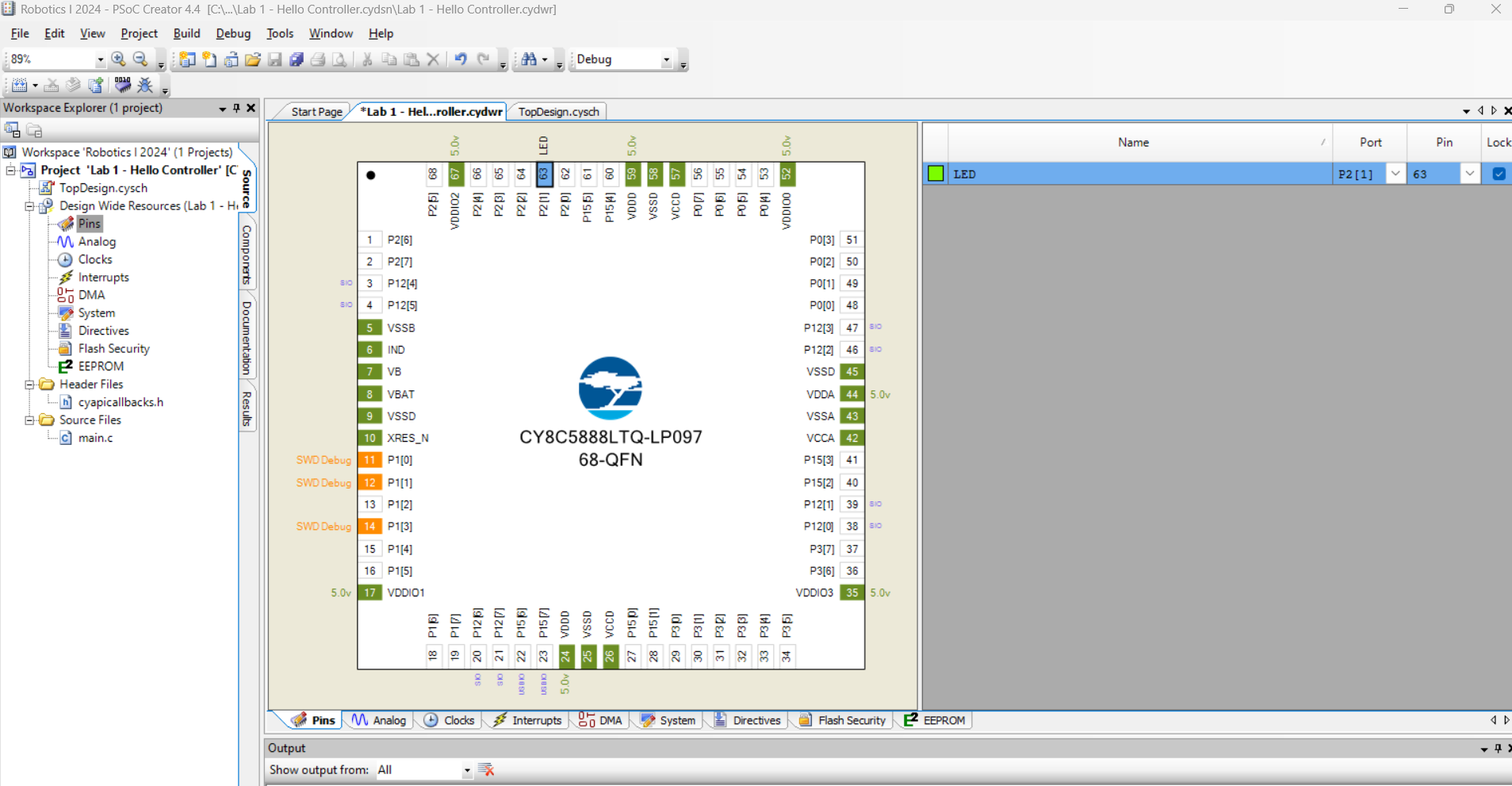Open the Components side tab

point(247,255)
